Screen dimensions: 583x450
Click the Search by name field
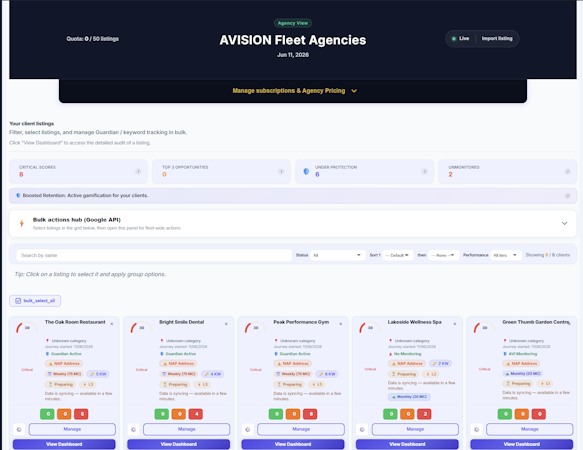(154, 255)
